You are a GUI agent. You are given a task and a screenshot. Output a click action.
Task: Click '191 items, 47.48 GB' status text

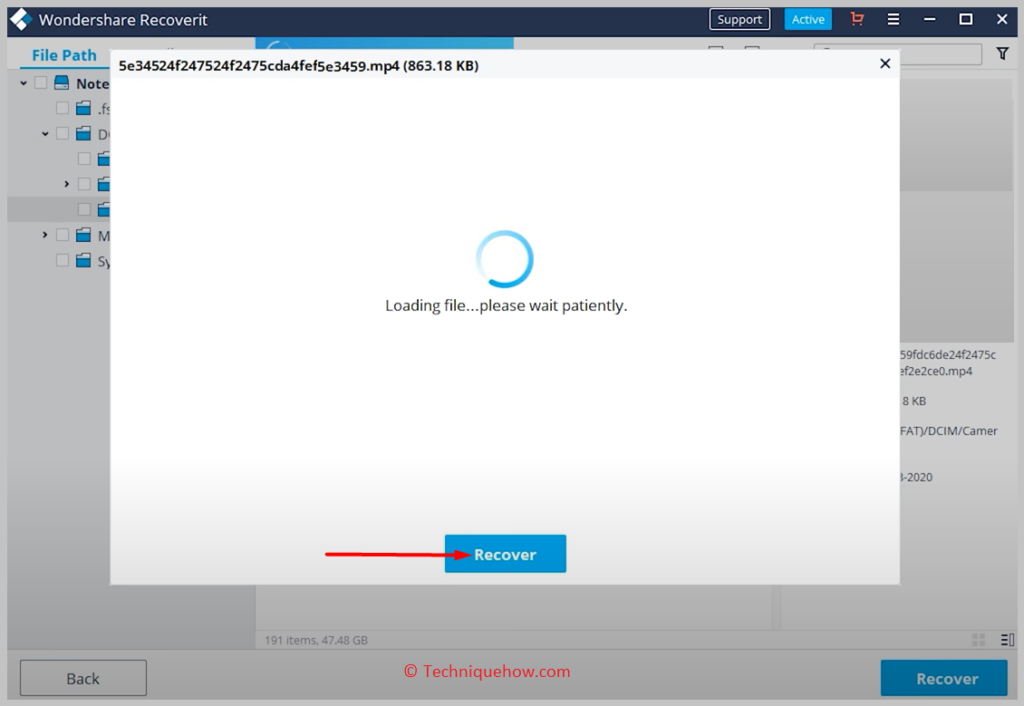coord(316,640)
